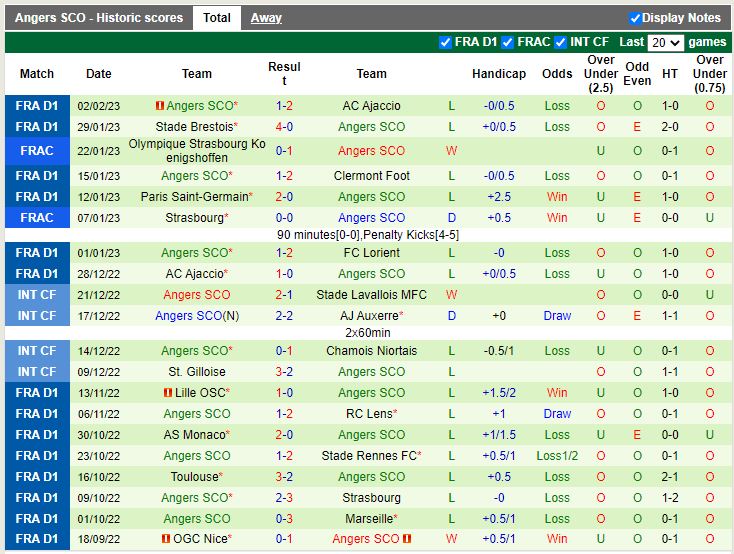The height and width of the screenshot is (554, 734).
Task: Click the 4-0 result against Stade Brestois
Action: (284, 127)
